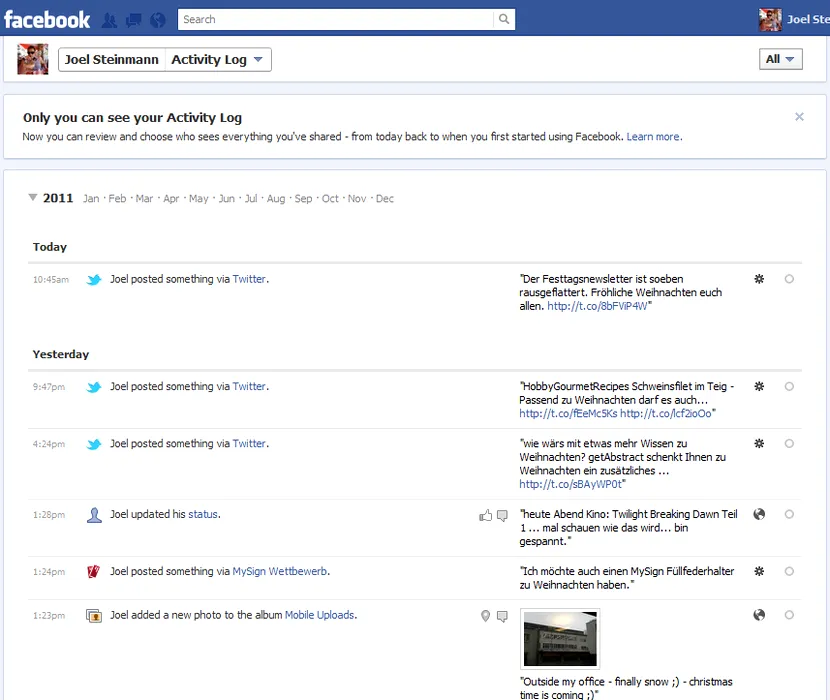Toggle timeline circle for 1:28pm status update
830x700 pixels.
click(x=789, y=514)
